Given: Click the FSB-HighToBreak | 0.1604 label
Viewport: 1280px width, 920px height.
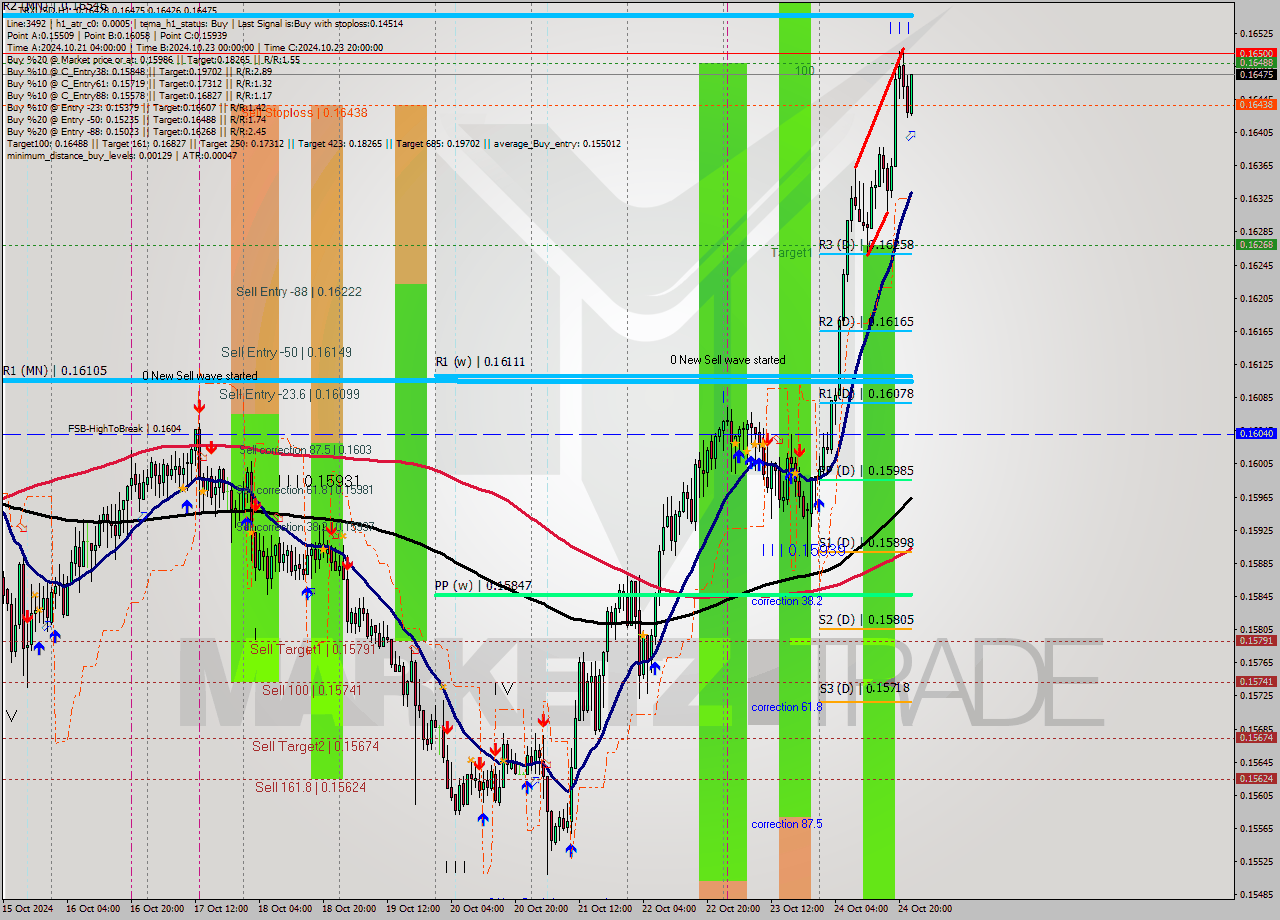Looking at the screenshot, I should pos(125,429).
